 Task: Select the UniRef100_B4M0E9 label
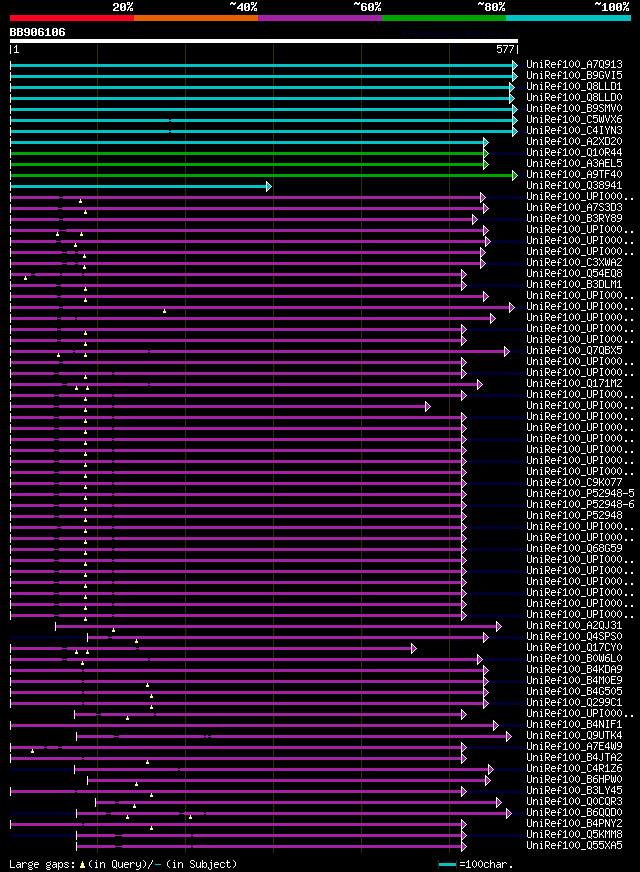pyautogui.click(x=574, y=681)
